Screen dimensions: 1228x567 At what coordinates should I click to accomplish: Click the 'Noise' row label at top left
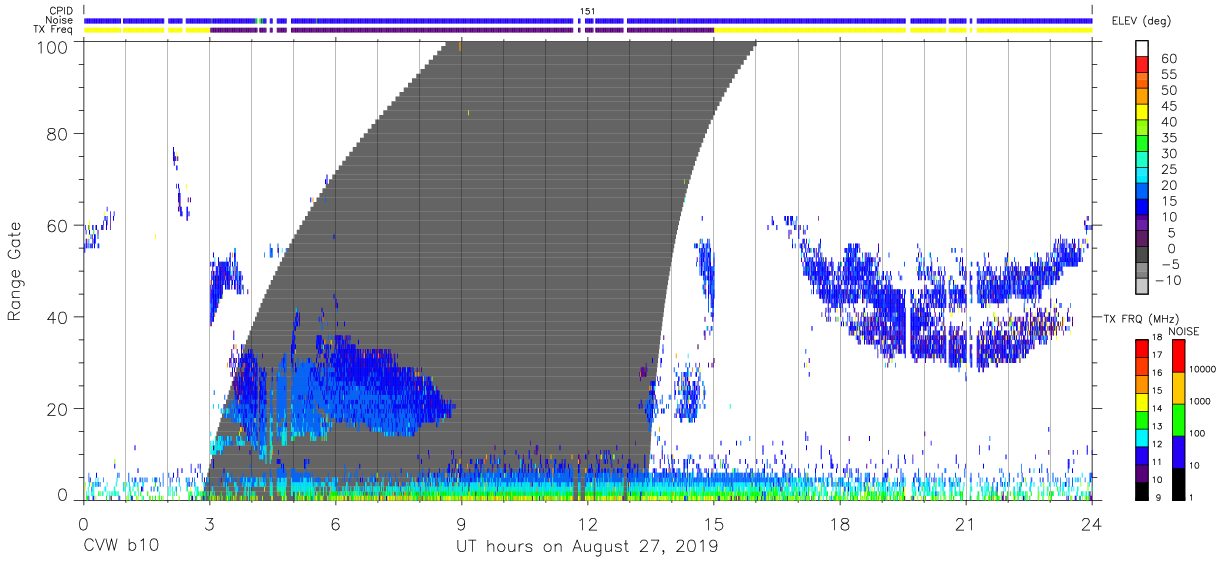click(x=60, y=20)
